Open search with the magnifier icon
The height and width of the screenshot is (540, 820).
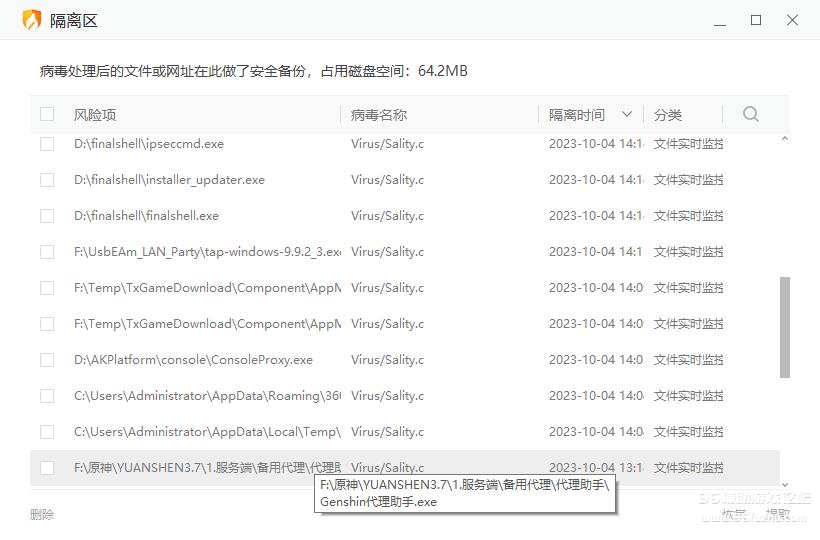coord(751,114)
